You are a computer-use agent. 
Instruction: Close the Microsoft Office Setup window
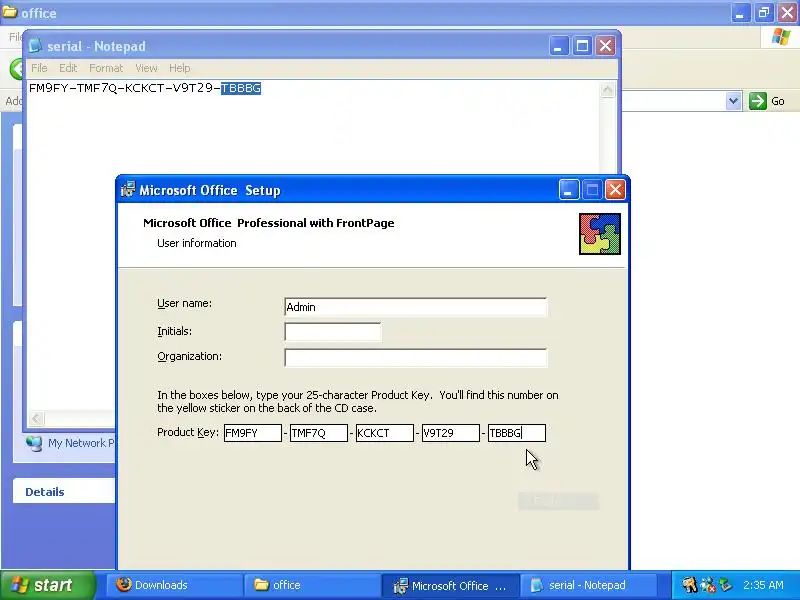coord(615,190)
